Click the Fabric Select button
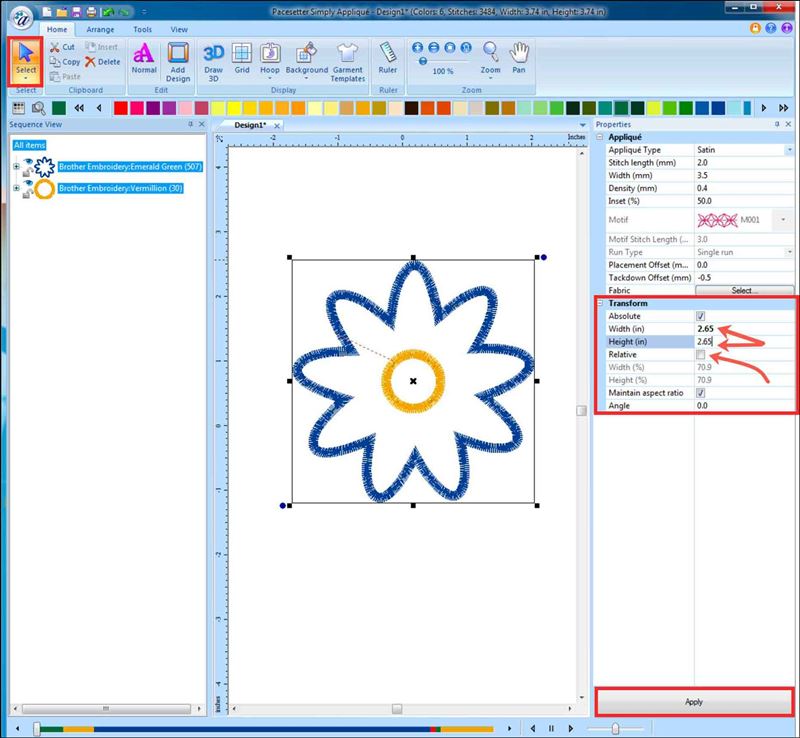This screenshot has width=800, height=738. [743, 290]
